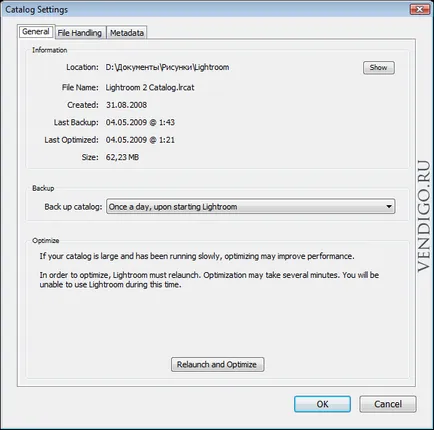The image size is (434, 430).
Task: Click the last backup value 04.05.2009 @ 1:43
Action: point(140,122)
